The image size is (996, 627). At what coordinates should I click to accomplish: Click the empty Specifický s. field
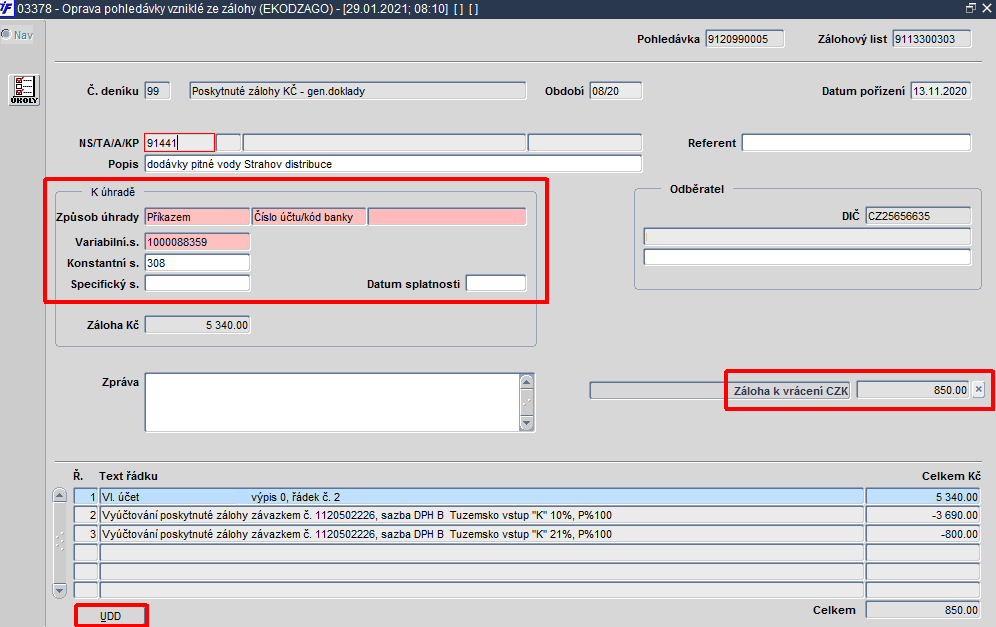tap(197, 283)
